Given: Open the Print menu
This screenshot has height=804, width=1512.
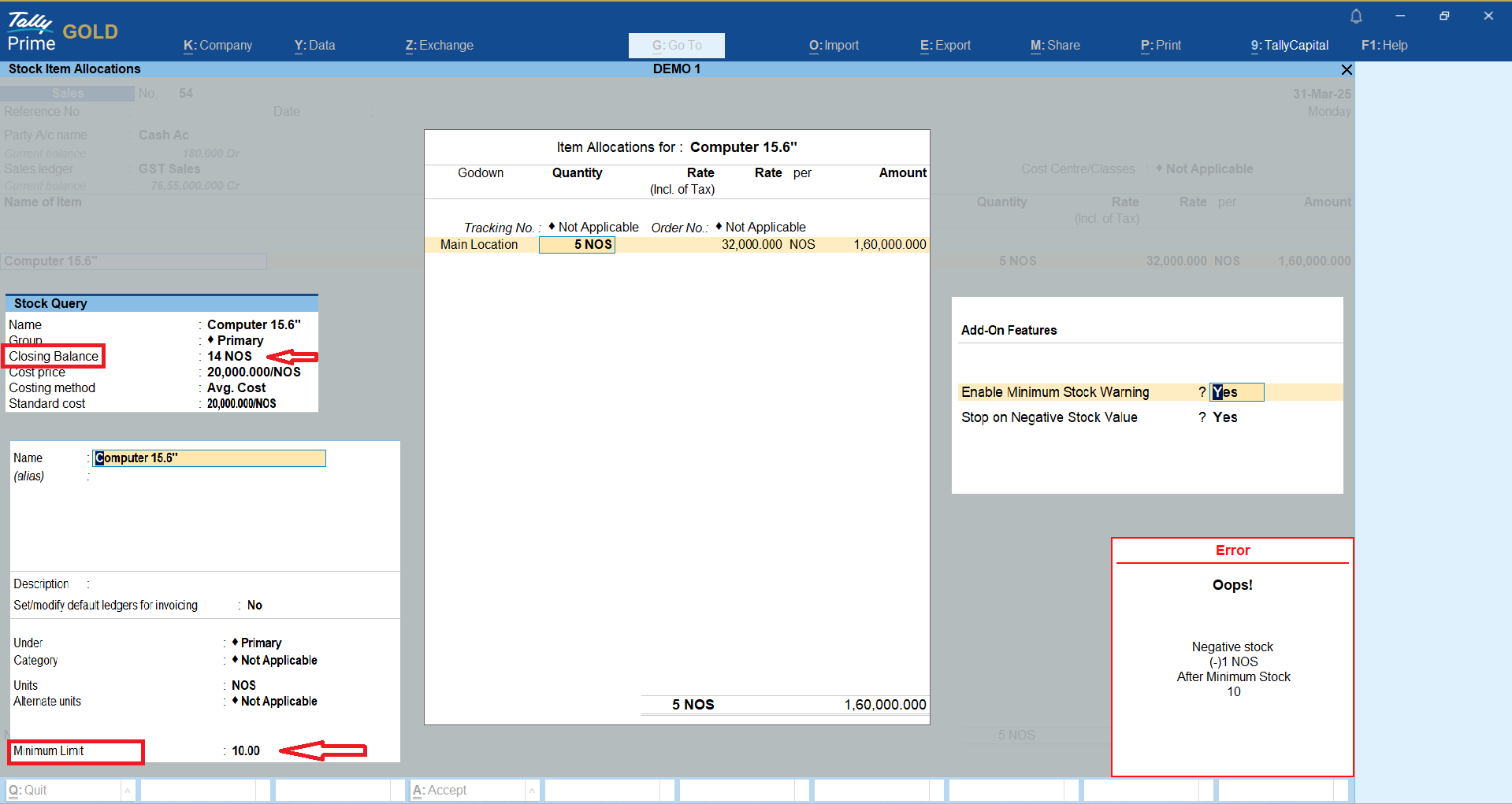Looking at the screenshot, I should pyautogui.click(x=1161, y=46).
